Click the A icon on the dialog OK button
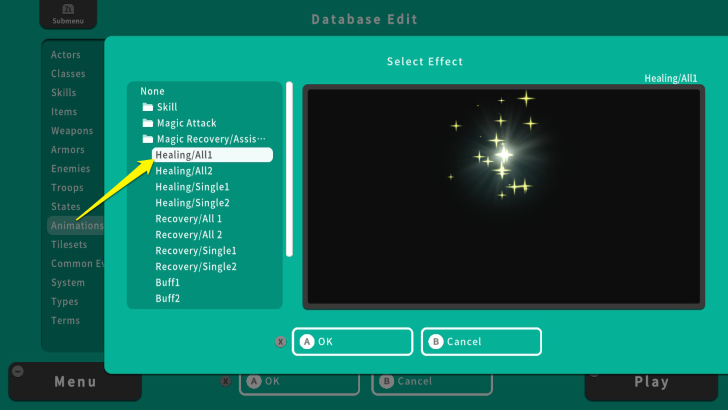Screen dimensions: 728x410 click(306, 342)
